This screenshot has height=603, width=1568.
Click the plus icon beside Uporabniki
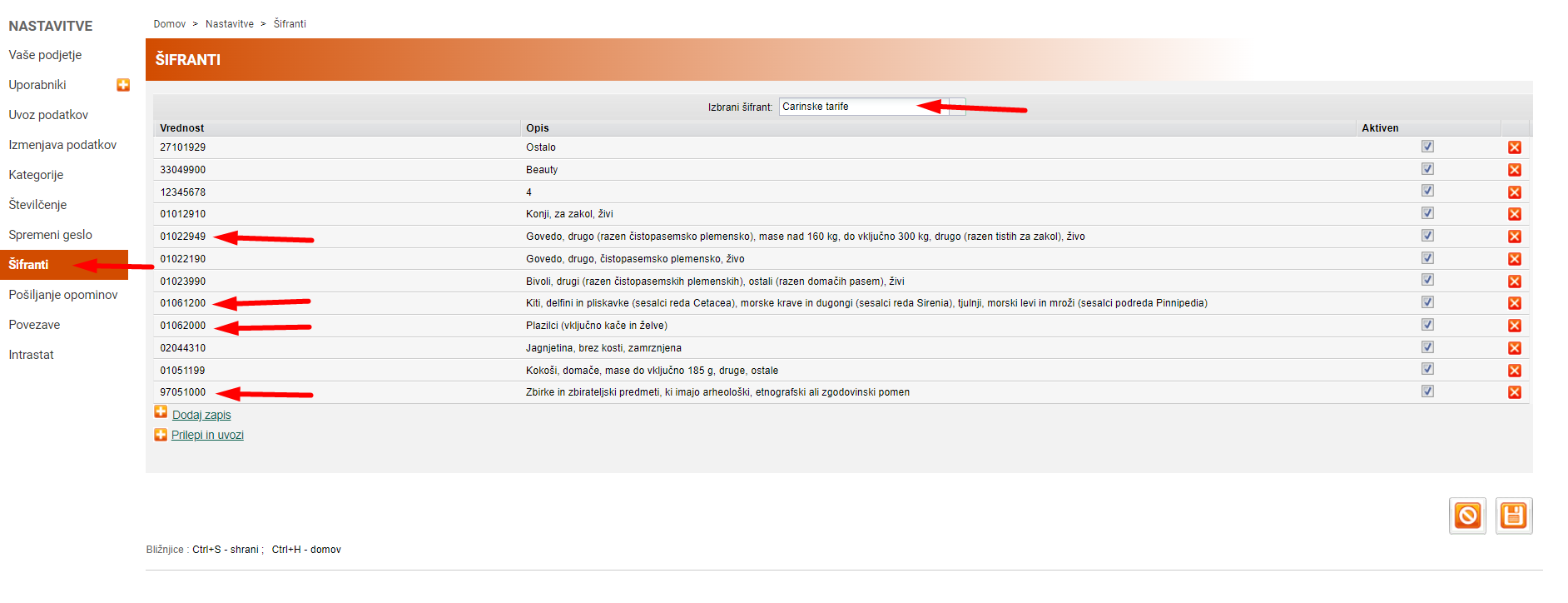click(123, 85)
